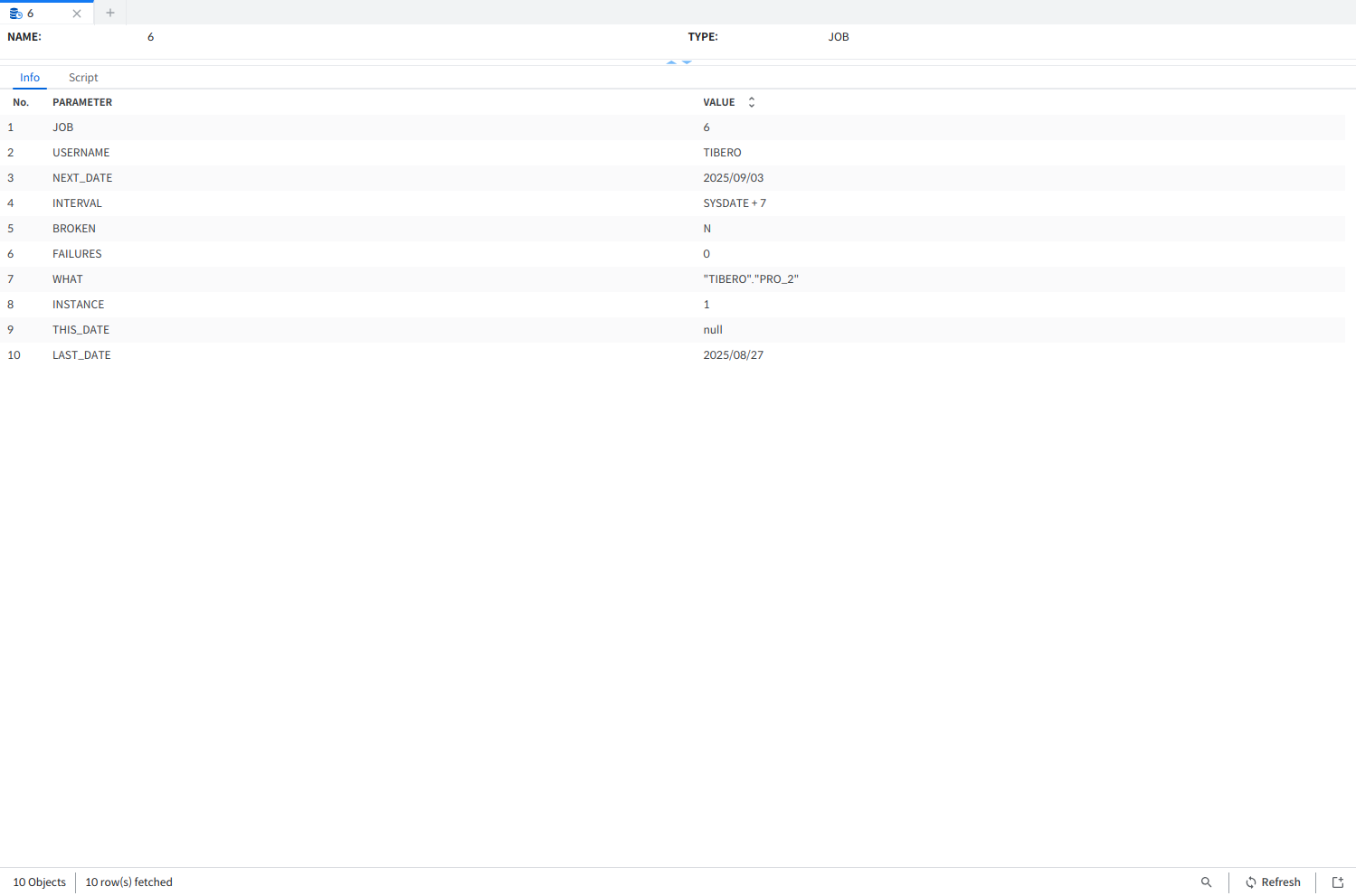1356x896 pixels.
Task: Click the PARAMETER column header
Action: pyautogui.click(x=82, y=102)
